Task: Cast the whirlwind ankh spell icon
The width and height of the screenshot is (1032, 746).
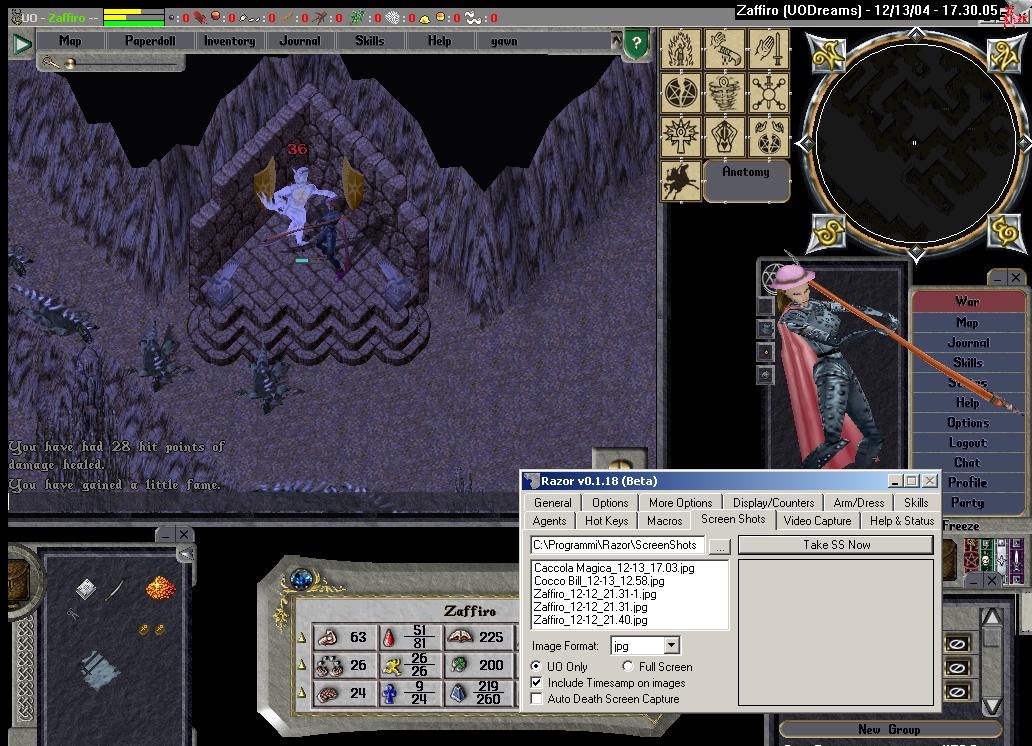Action: coord(724,93)
